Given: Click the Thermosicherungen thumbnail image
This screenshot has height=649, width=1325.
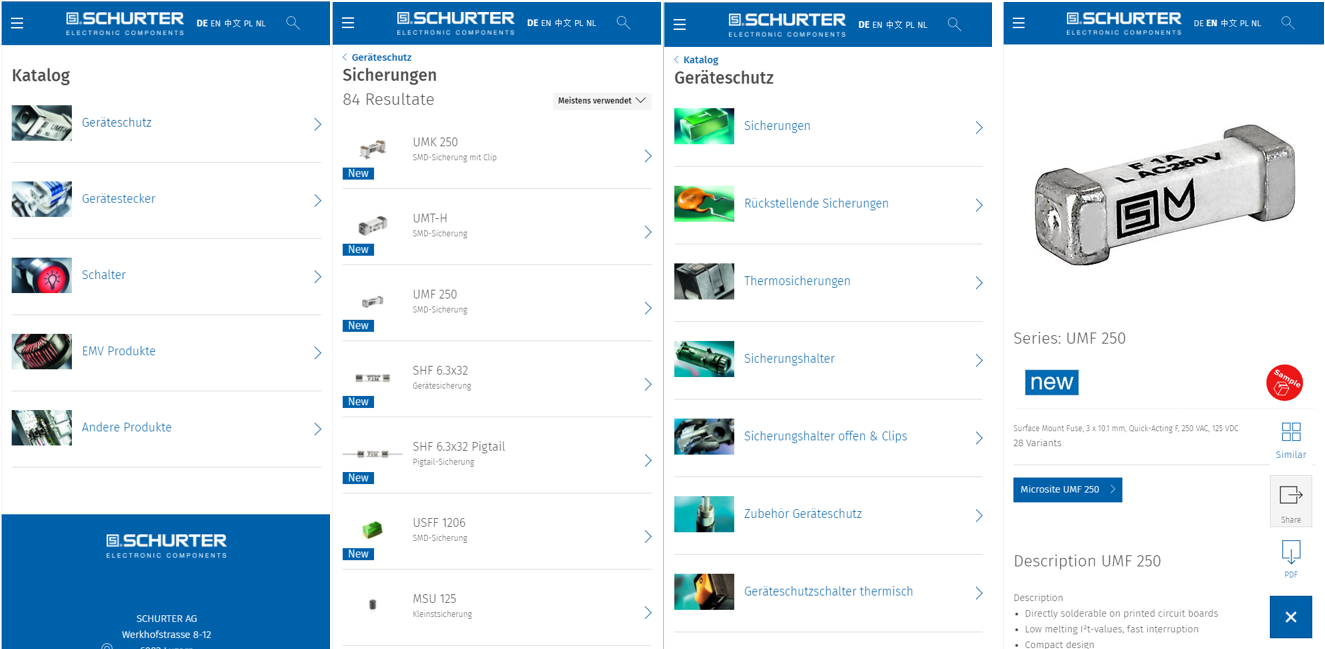Looking at the screenshot, I should [704, 281].
